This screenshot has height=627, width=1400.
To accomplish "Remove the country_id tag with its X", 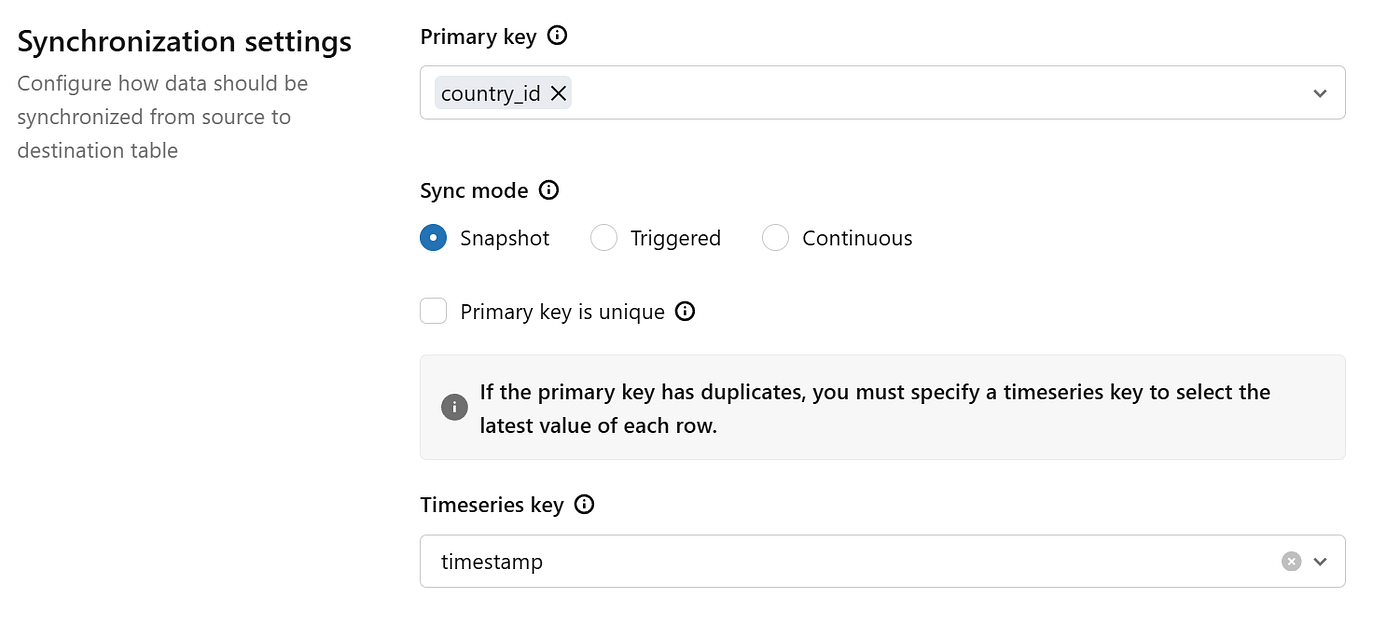I will pos(559,93).
